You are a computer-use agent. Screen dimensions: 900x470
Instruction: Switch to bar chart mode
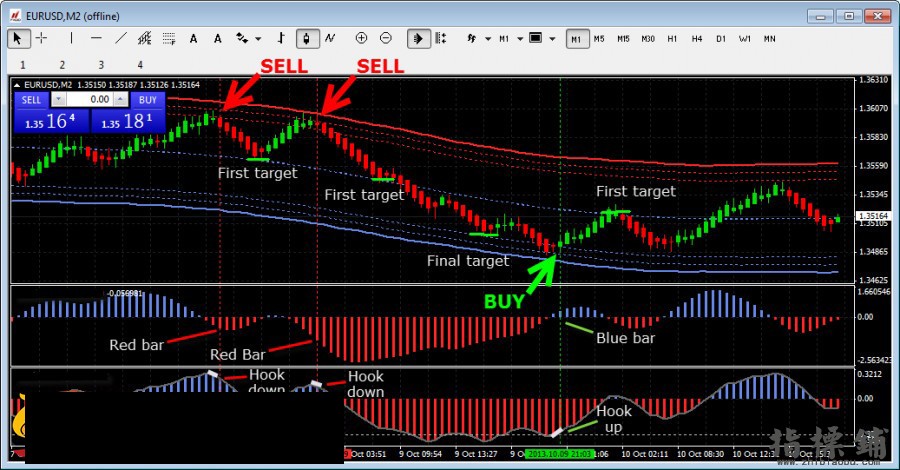tap(281, 38)
